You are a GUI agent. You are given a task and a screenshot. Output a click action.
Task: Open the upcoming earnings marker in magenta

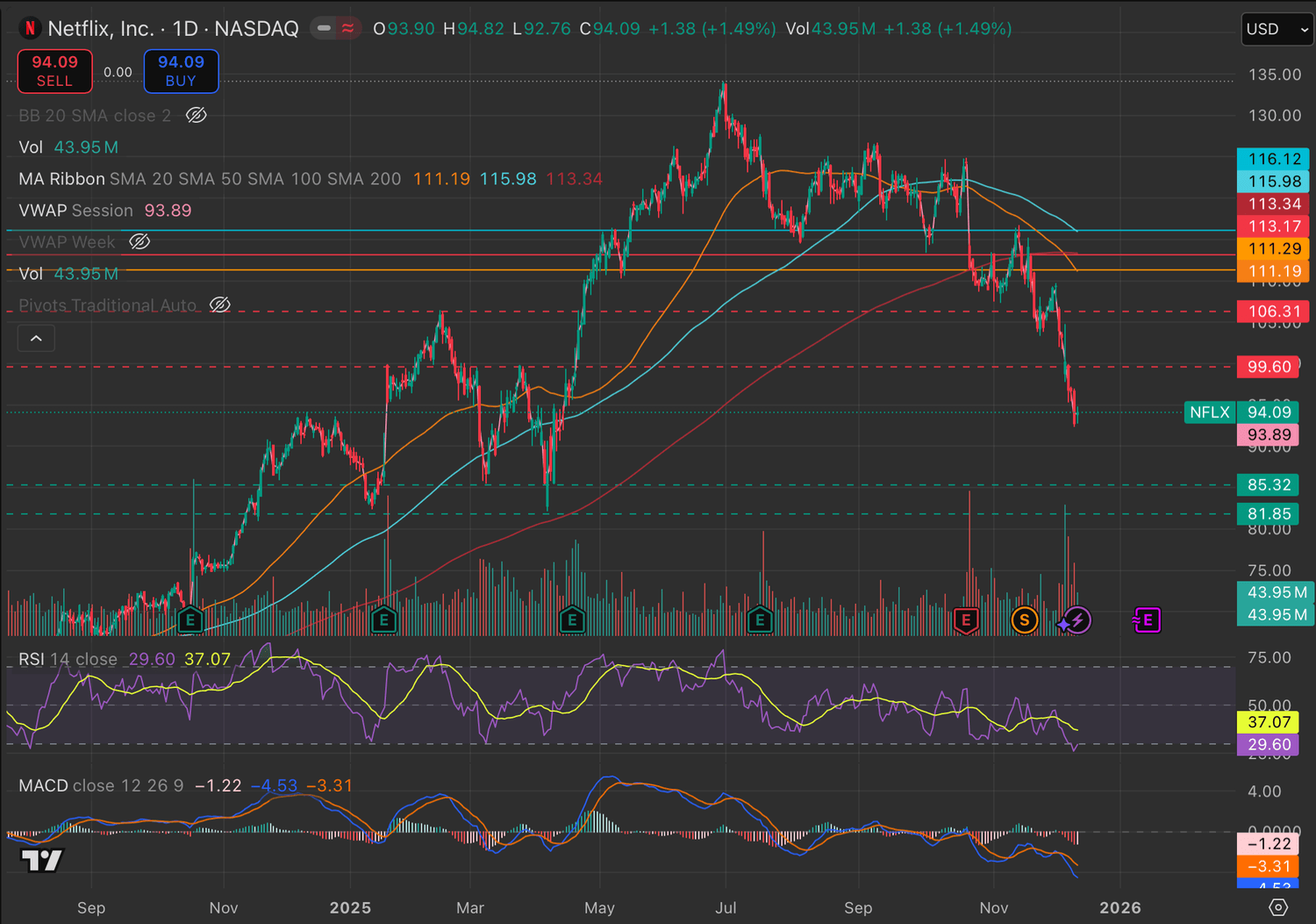tap(1147, 620)
